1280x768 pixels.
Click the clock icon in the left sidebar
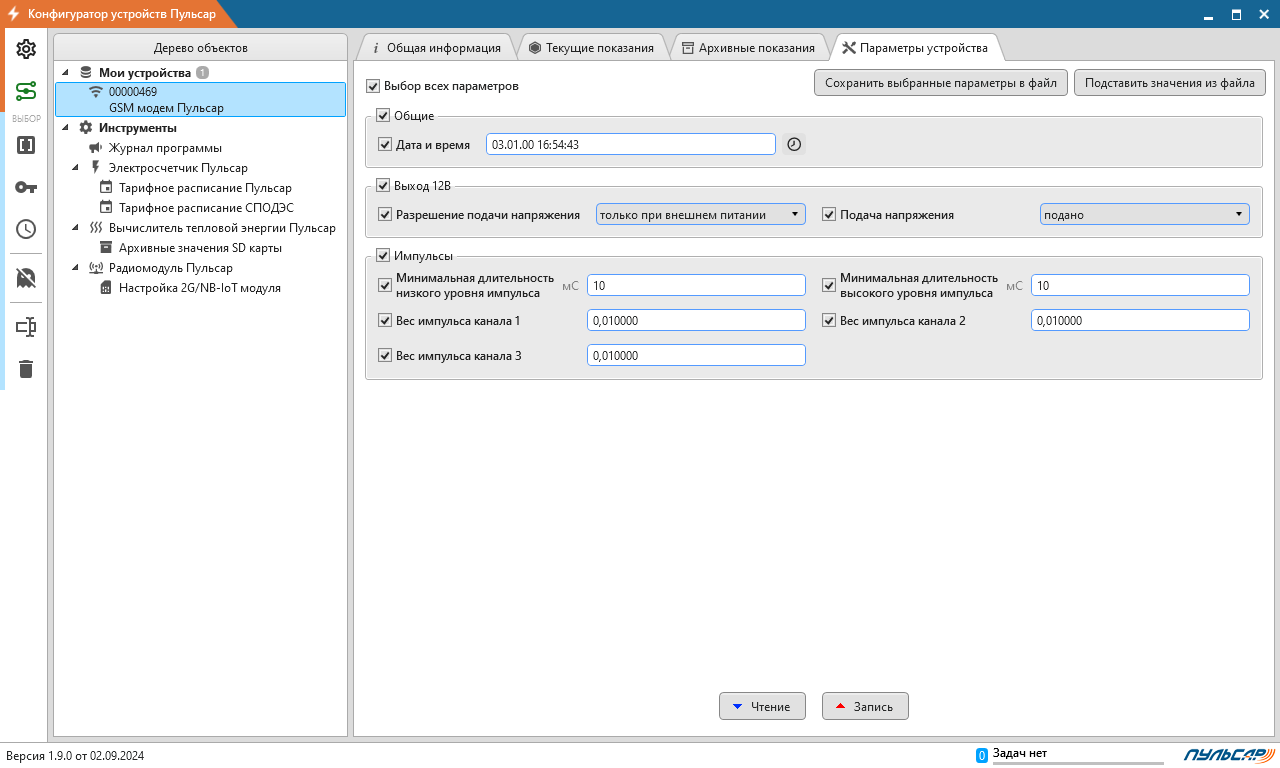26,229
